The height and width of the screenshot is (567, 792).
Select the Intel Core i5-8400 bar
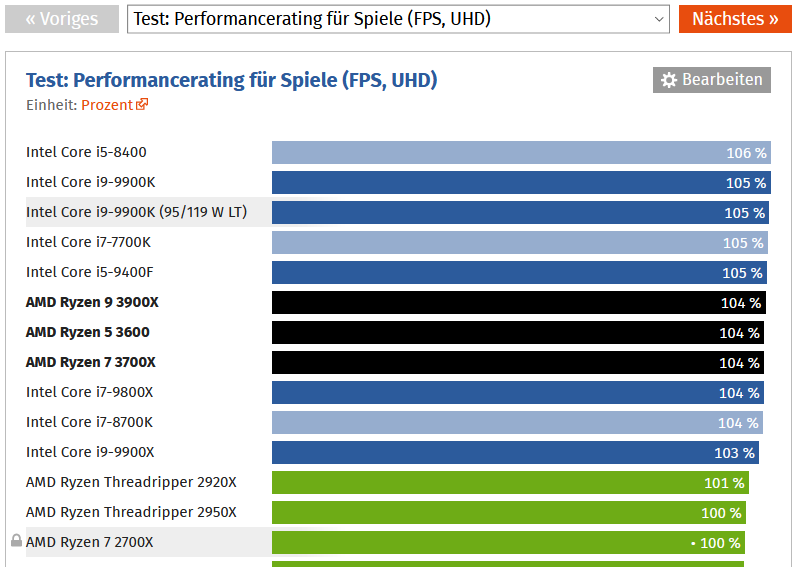pyautogui.click(x=521, y=152)
